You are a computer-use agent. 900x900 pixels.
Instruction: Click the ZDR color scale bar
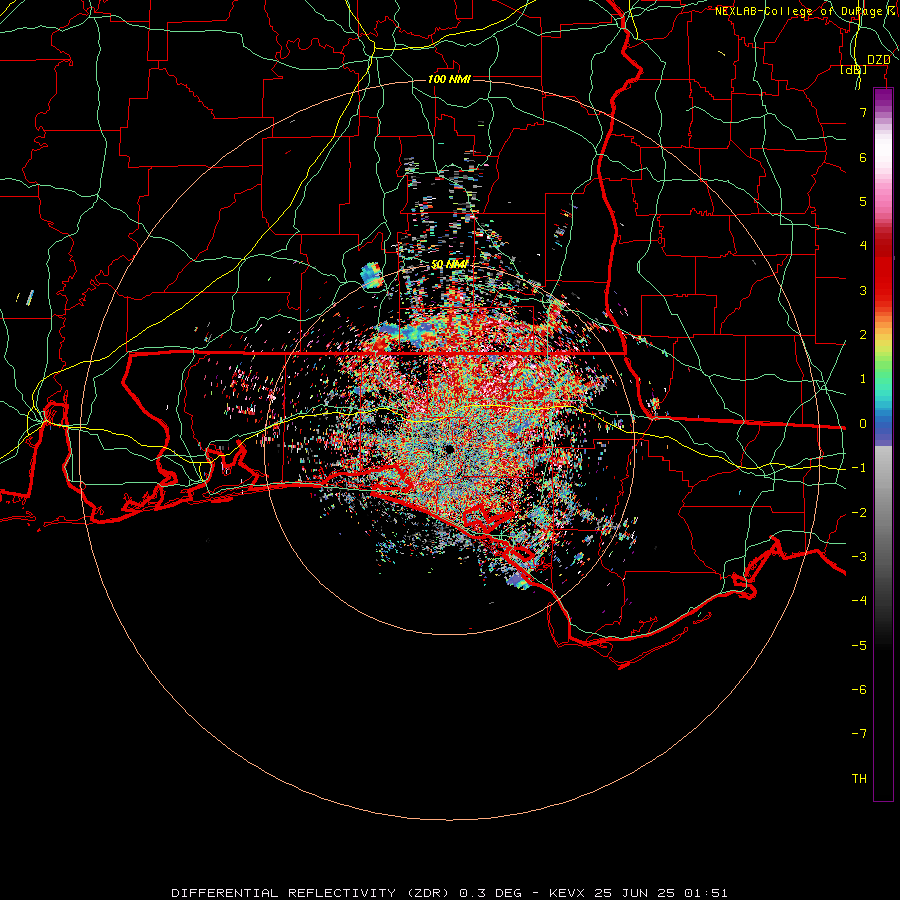tap(883, 444)
